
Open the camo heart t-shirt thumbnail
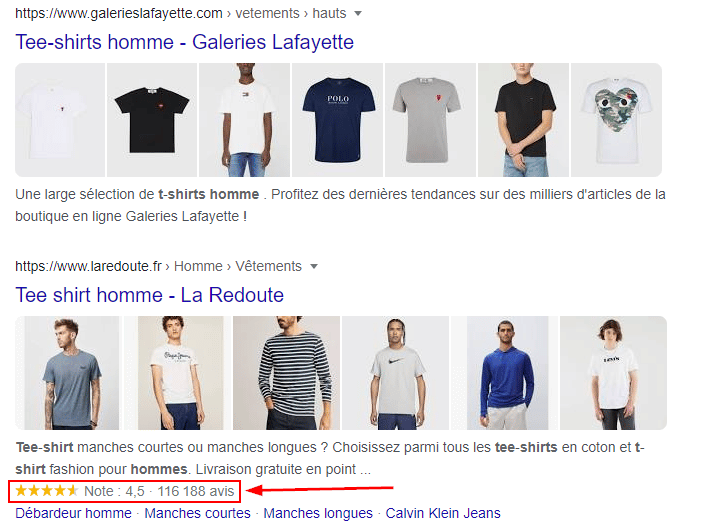pos(615,120)
